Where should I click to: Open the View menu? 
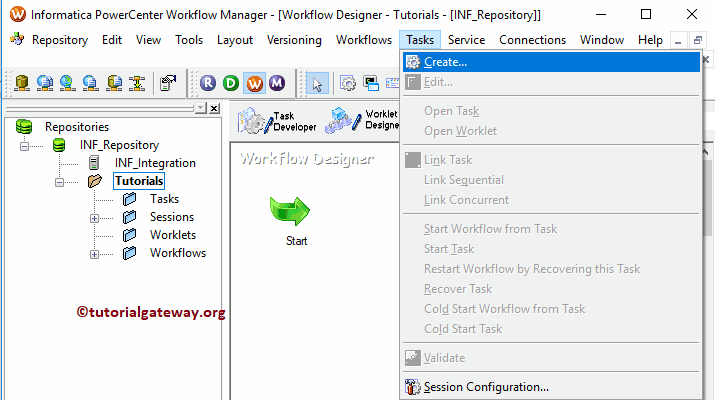[x=148, y=40]
